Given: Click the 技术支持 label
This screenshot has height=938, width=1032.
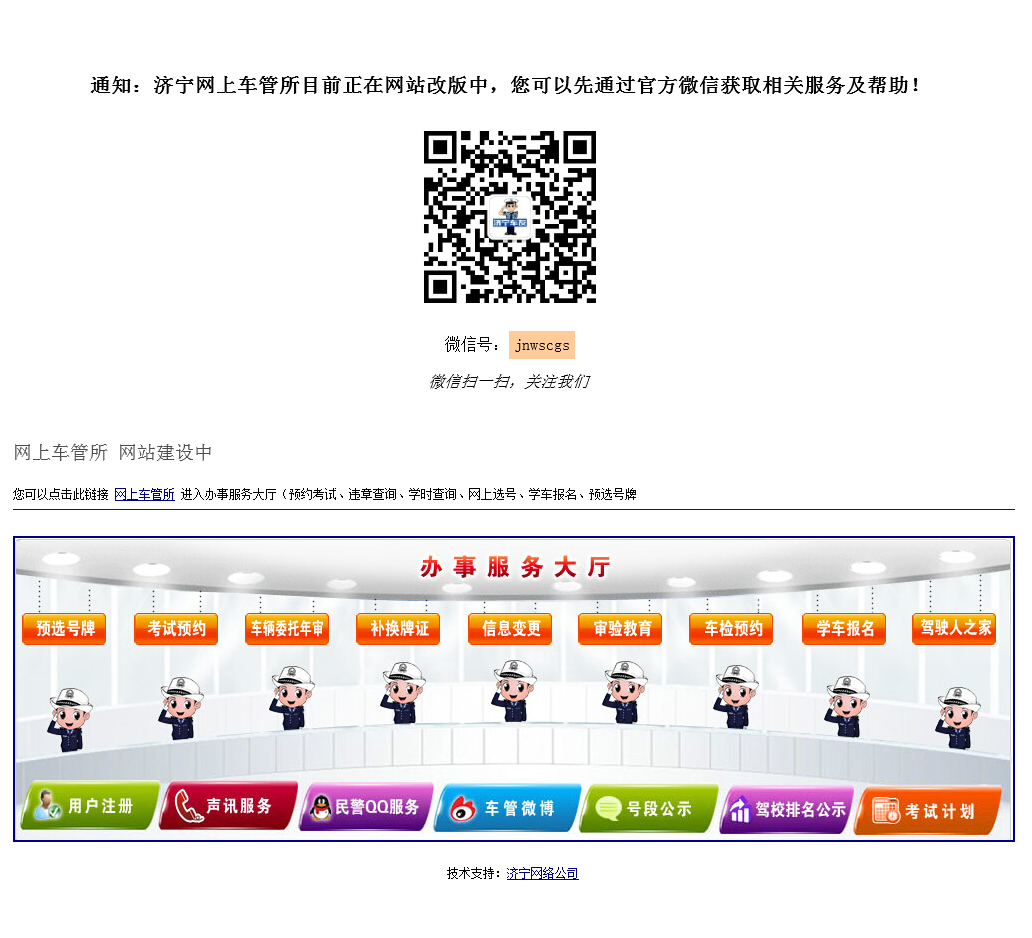Looking at the screenshot, I should pos(473,873).
